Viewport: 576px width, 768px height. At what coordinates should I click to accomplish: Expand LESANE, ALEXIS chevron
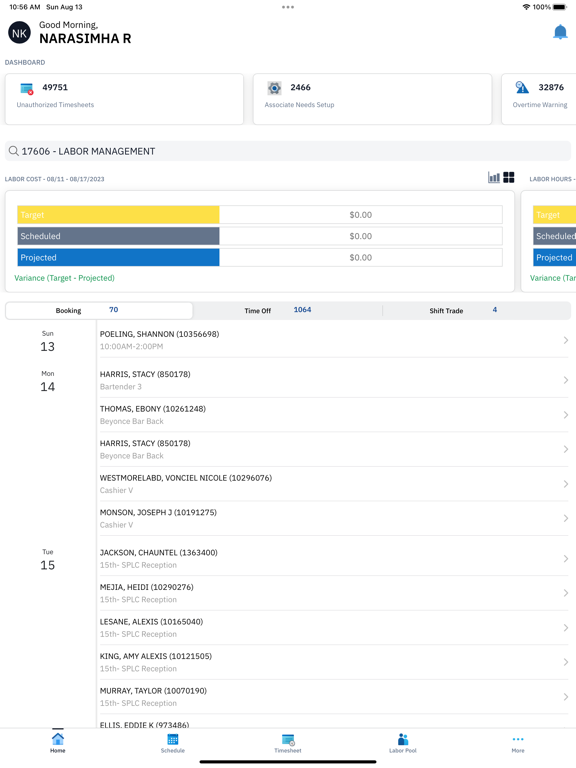tap(566, 627)
